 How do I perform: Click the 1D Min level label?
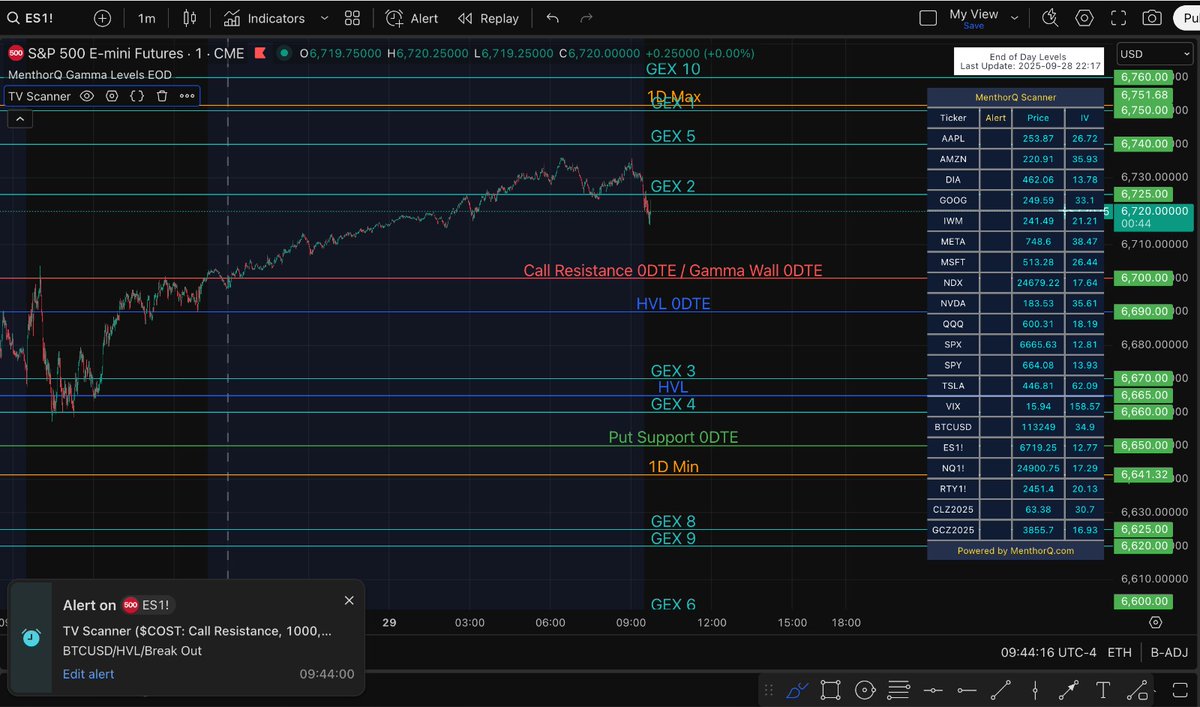pyautogui.click(x=673, y=467)
